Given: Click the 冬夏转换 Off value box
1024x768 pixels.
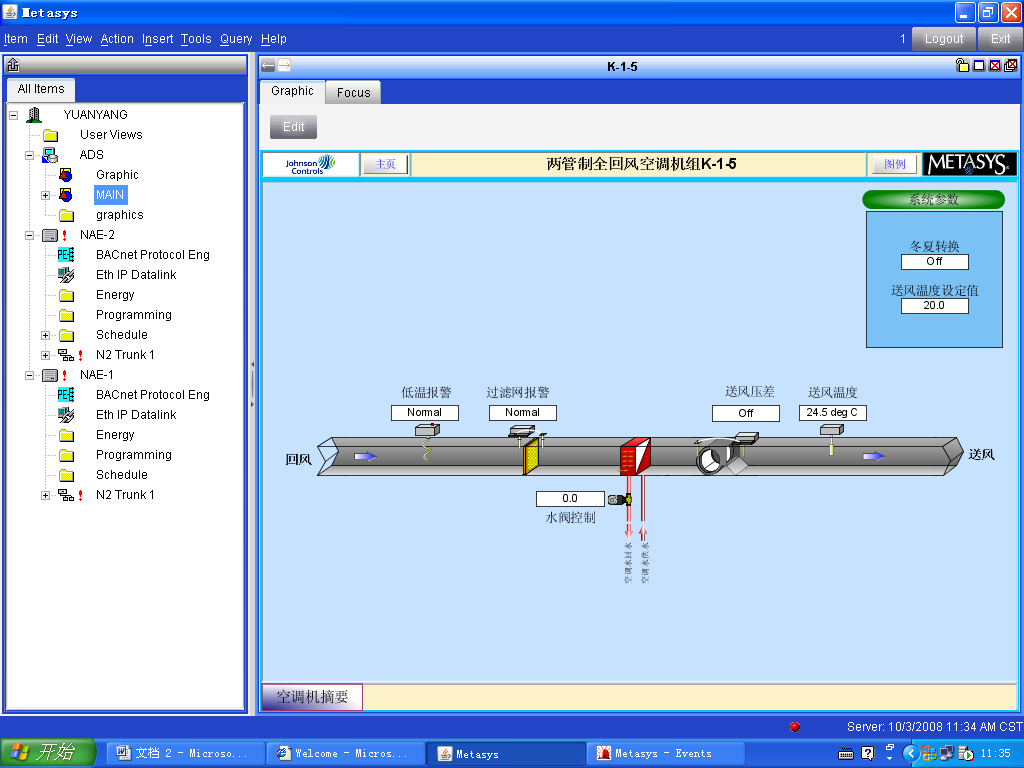Looking at the screenshot, I should (x=934, y=262).
